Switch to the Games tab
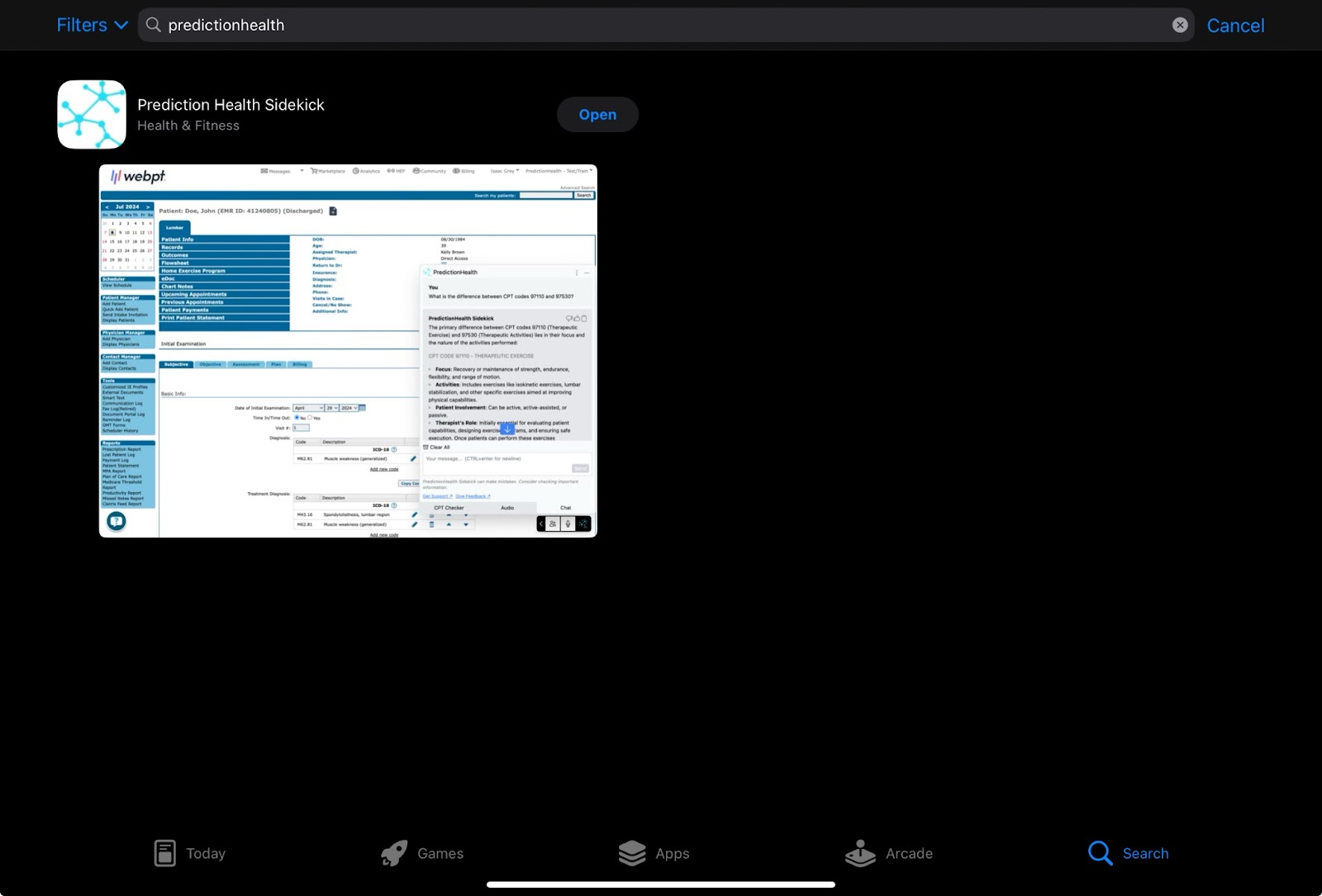The width and height of the screenshot is (1322, 896). point(422,853)
